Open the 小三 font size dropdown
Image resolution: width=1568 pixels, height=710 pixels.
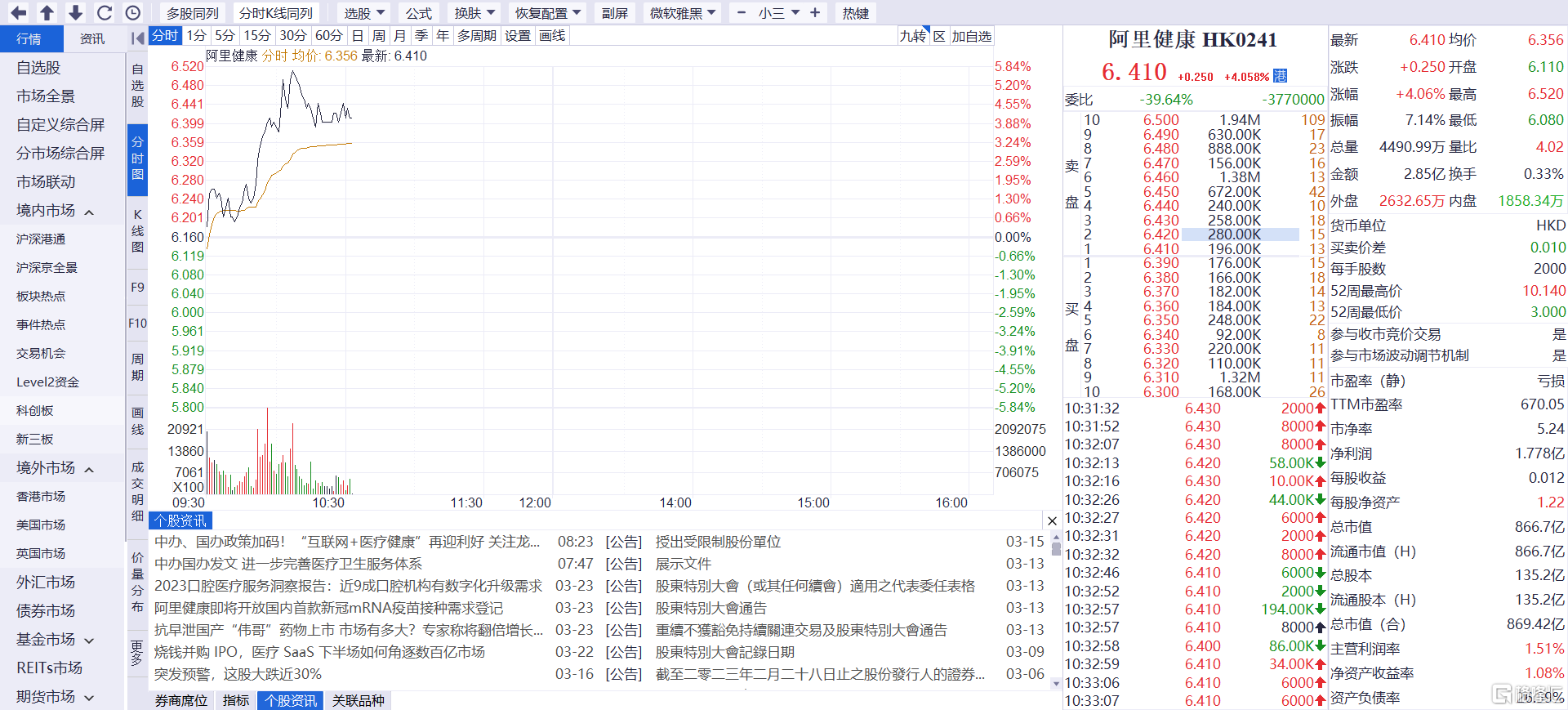pyautogui.click(x=778, y=13)
